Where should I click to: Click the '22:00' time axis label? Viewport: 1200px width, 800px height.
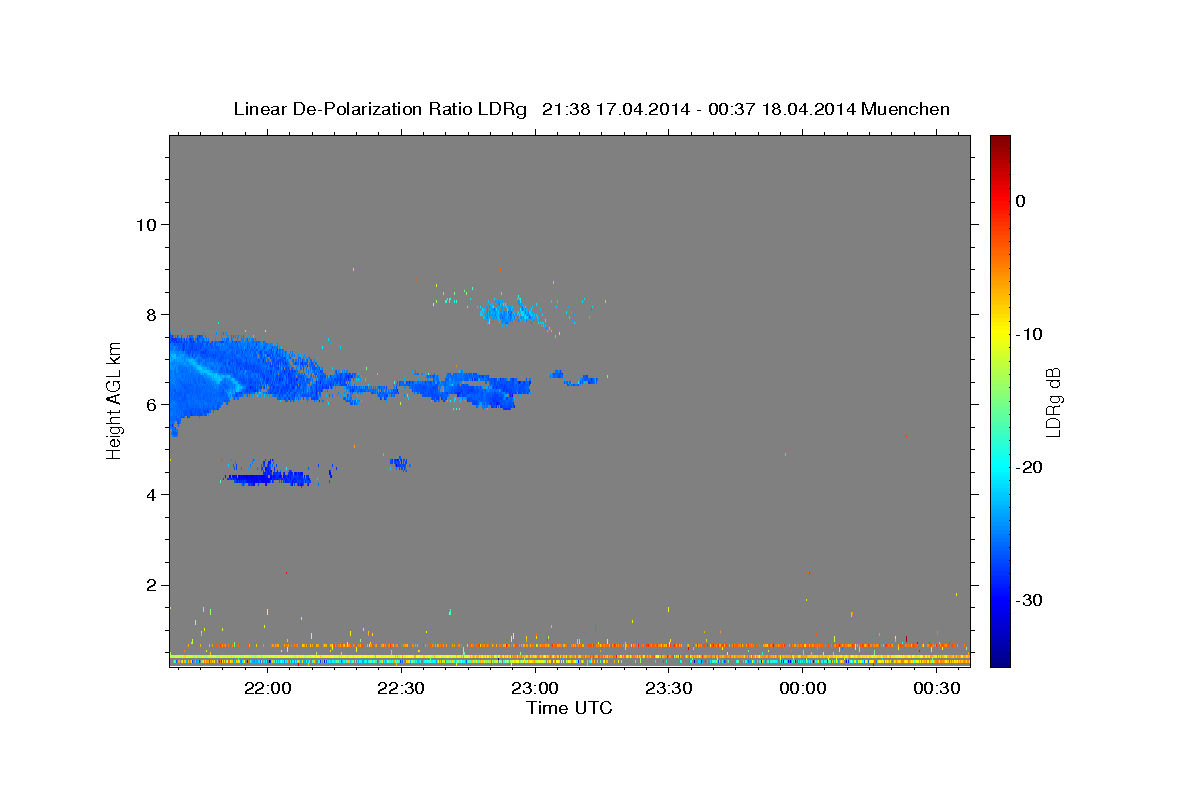point(267,689)
